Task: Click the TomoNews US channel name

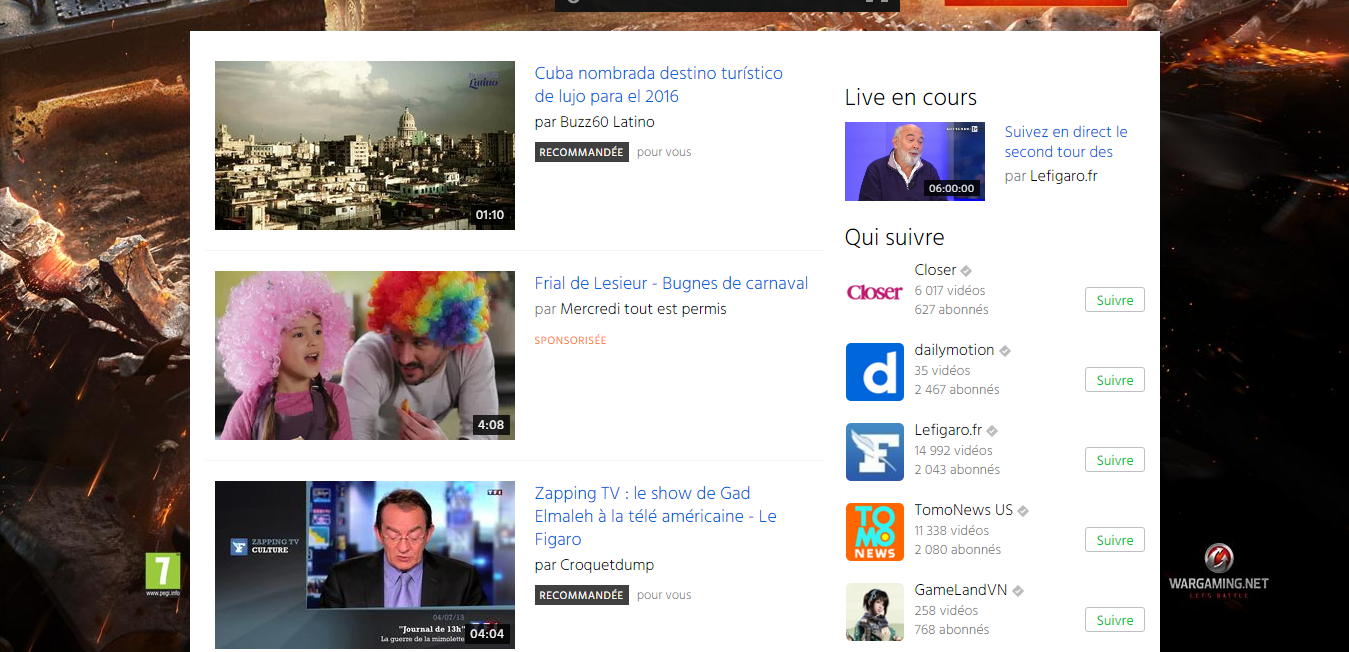Action: tap(964, 510)
